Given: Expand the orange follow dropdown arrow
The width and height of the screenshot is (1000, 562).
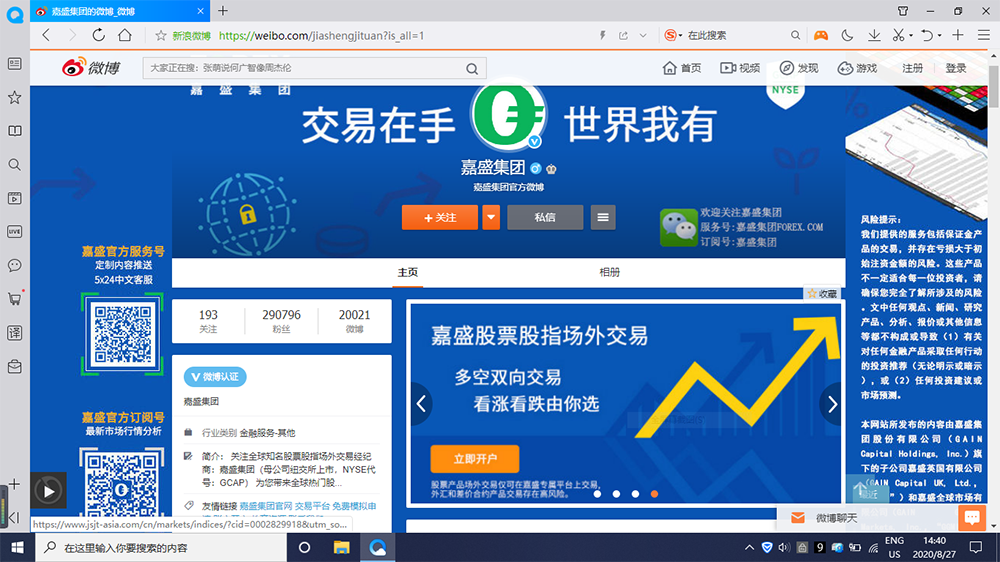Looking at the screenshot, I should (490, 218).
